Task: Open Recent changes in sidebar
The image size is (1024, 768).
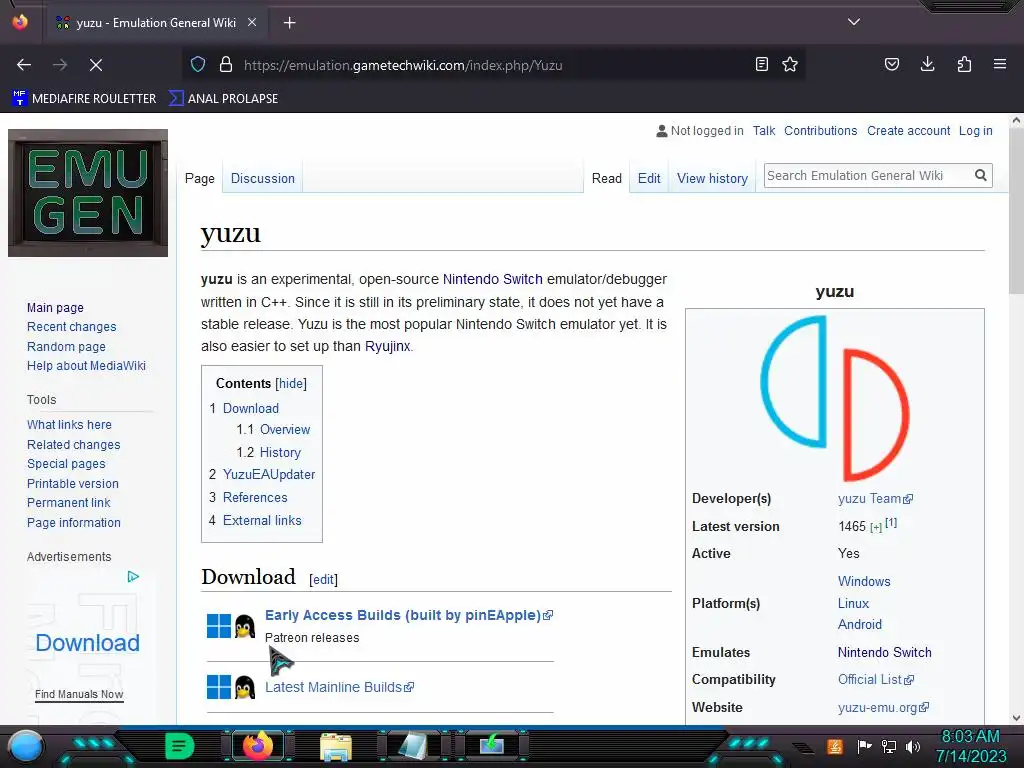Action: (x=71, y=327)
